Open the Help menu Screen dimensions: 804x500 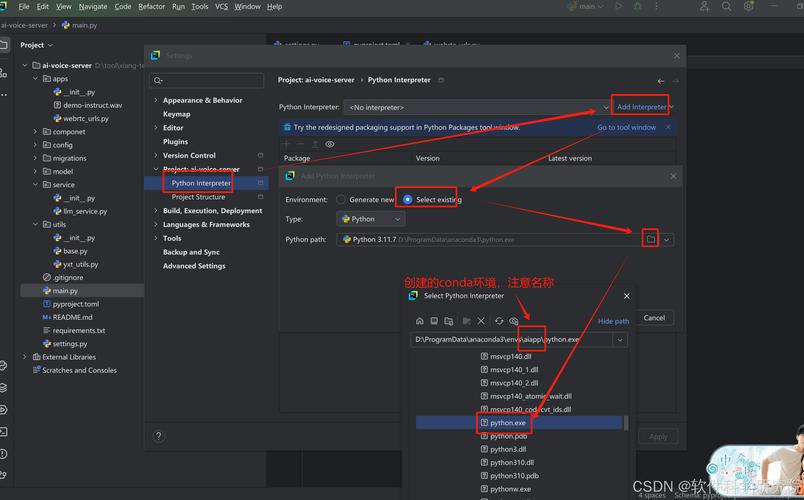(274, 6)
